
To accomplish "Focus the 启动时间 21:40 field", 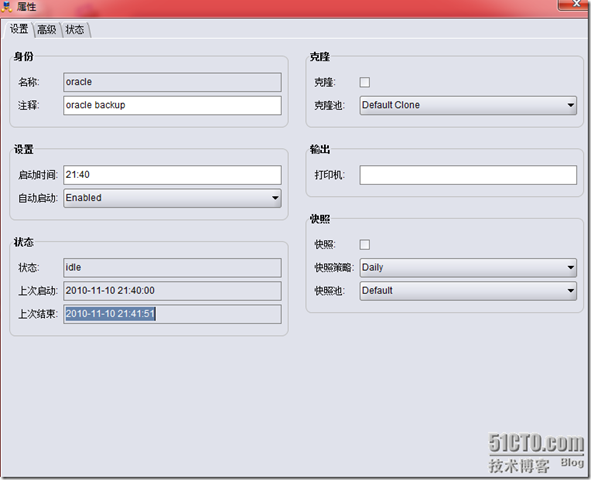I will coord(172,175).
